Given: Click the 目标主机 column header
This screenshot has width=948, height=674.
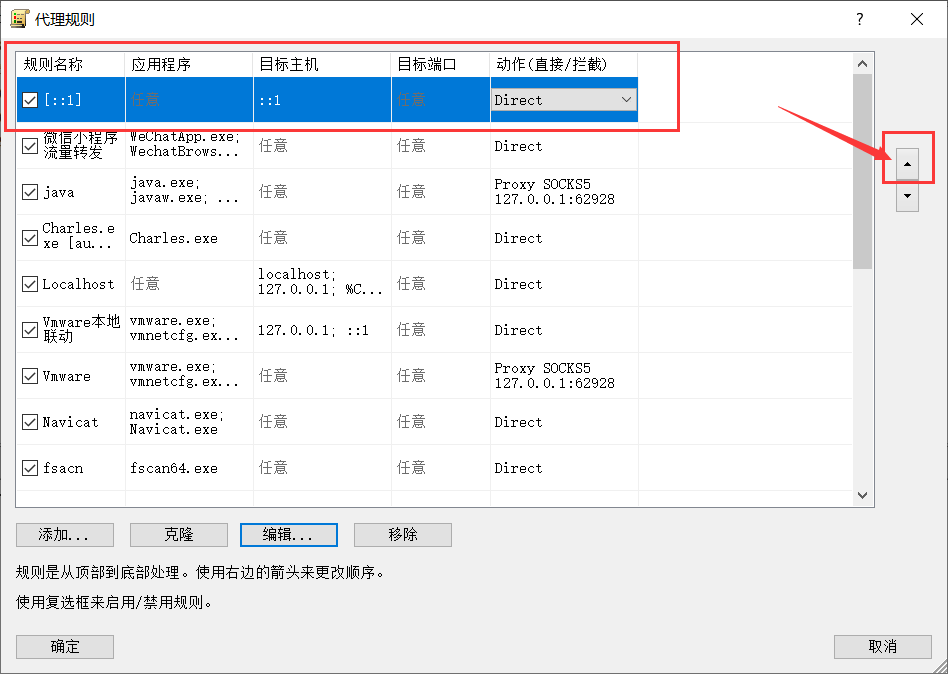Looking at the screenshot, I should [x=321, y=64].
